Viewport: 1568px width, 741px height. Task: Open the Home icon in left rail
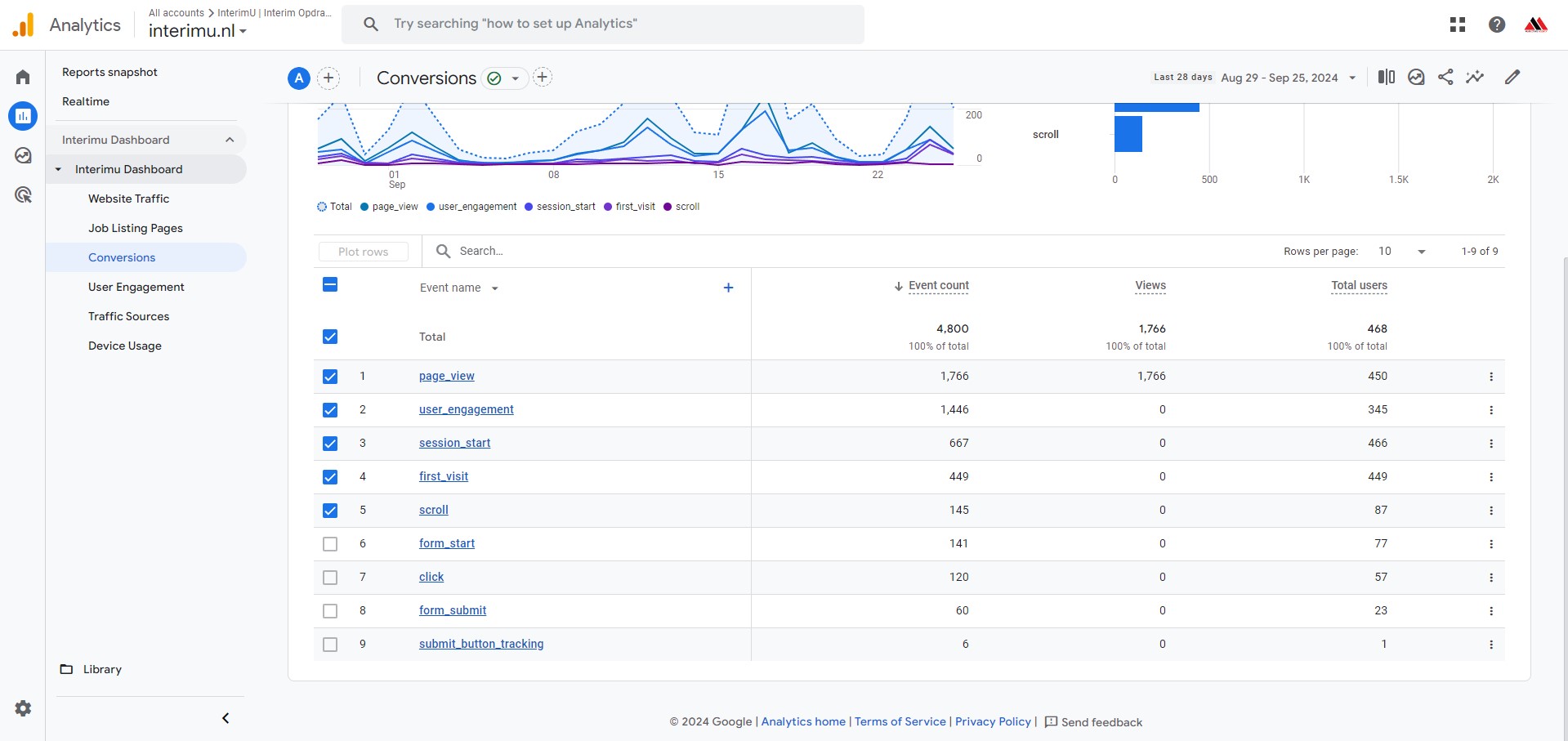pyautogui.click(x=23, y=78)
